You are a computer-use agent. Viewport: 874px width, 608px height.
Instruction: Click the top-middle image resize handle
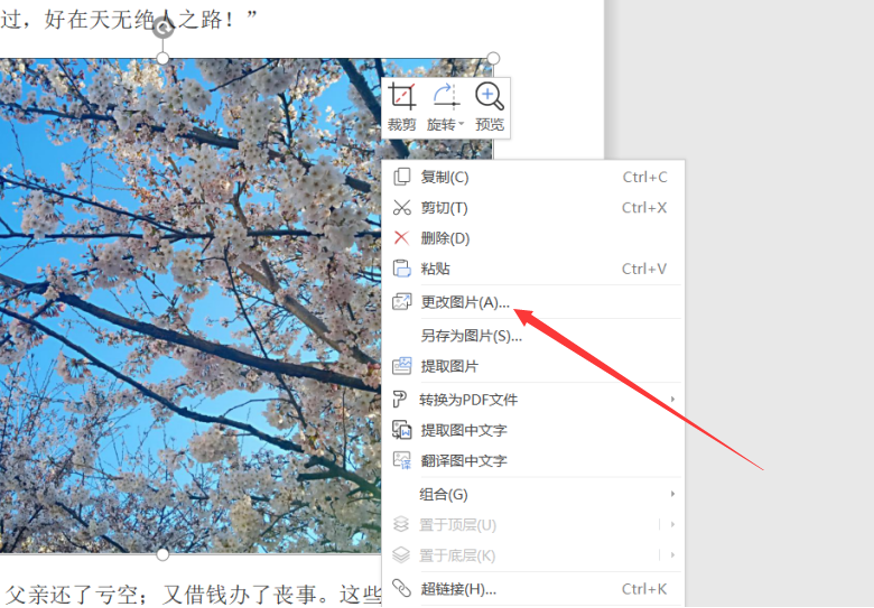click(x=163, y=58)
